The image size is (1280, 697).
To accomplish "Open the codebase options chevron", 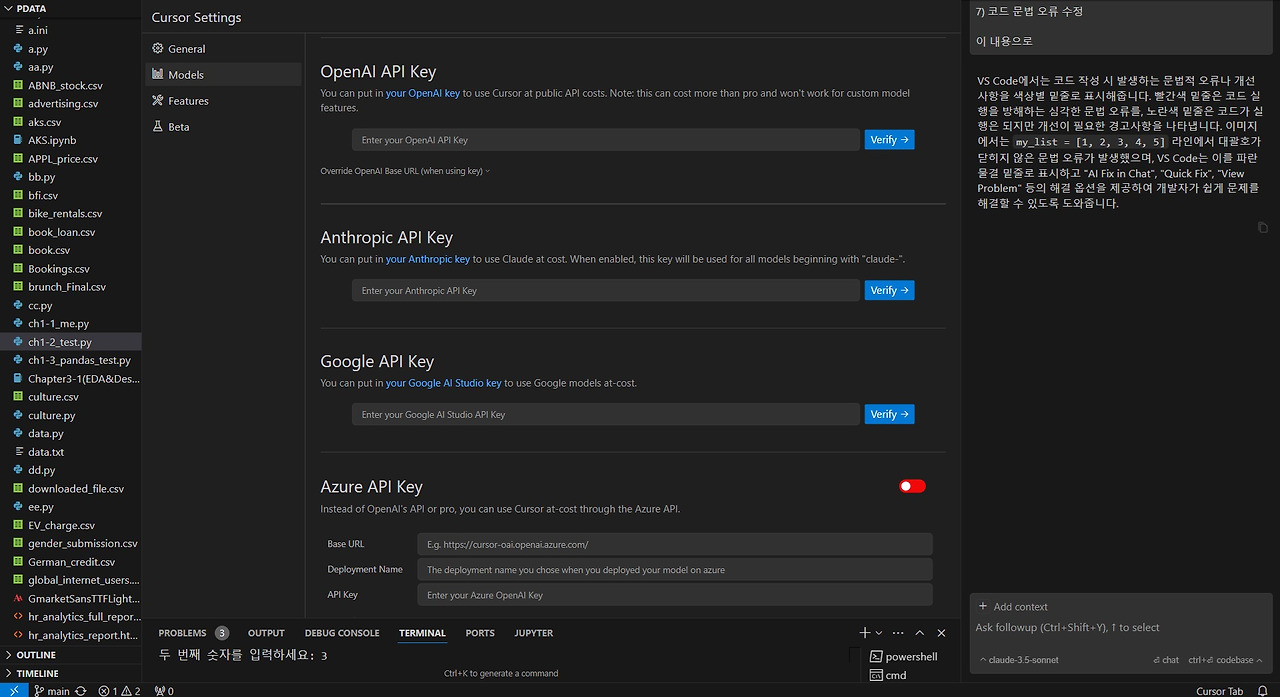I will (1260, 660).
